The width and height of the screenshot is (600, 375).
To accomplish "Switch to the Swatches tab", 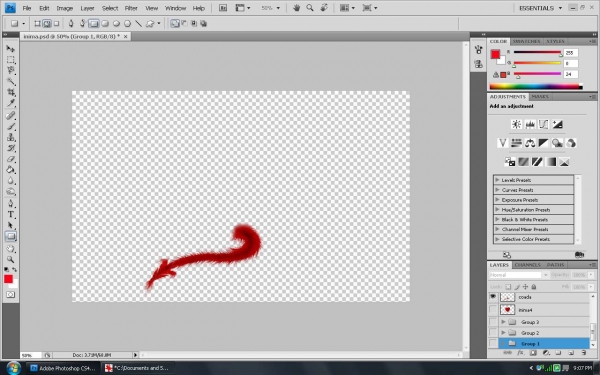I will click(526, 41).
